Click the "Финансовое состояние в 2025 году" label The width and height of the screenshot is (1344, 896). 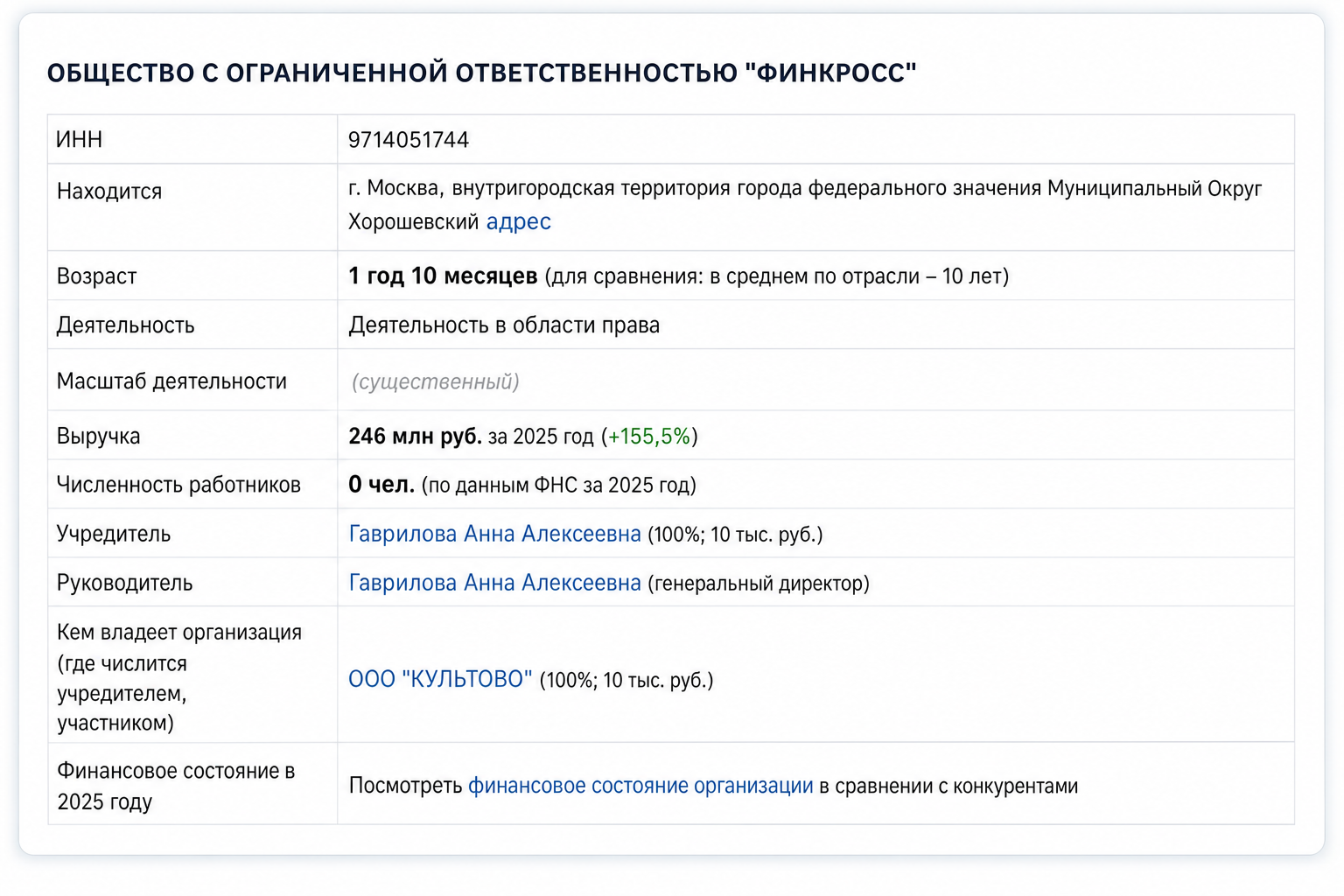176,786
